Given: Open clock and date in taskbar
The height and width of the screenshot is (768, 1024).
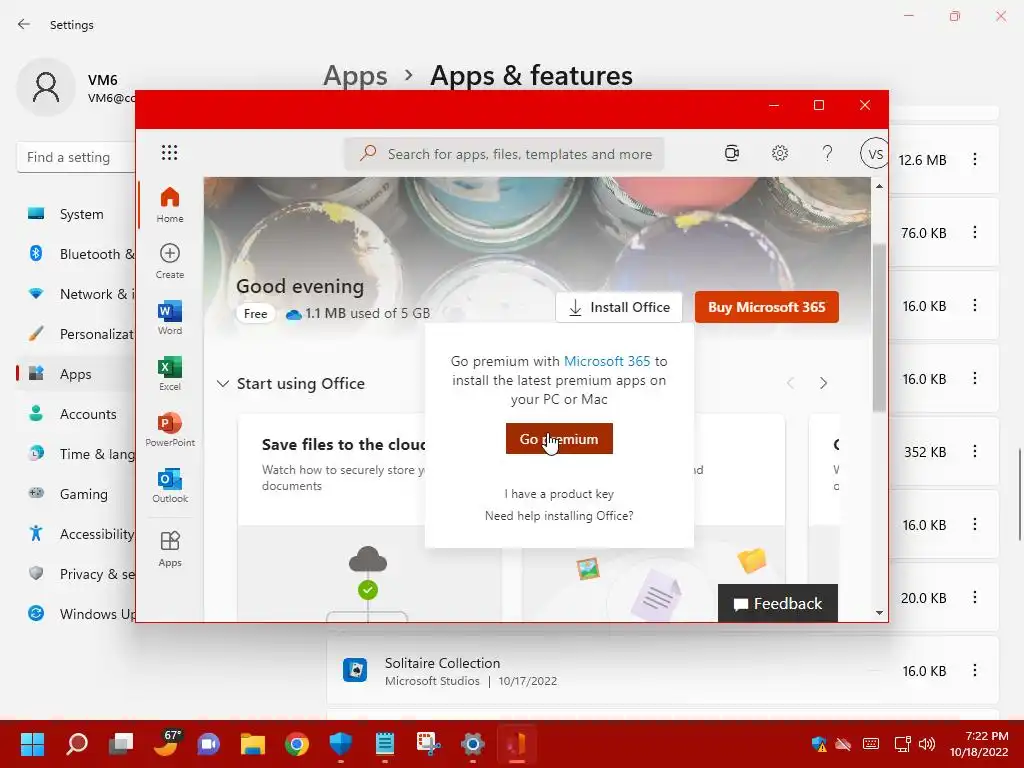Looking at the screenshot, I should coord(978,744).
